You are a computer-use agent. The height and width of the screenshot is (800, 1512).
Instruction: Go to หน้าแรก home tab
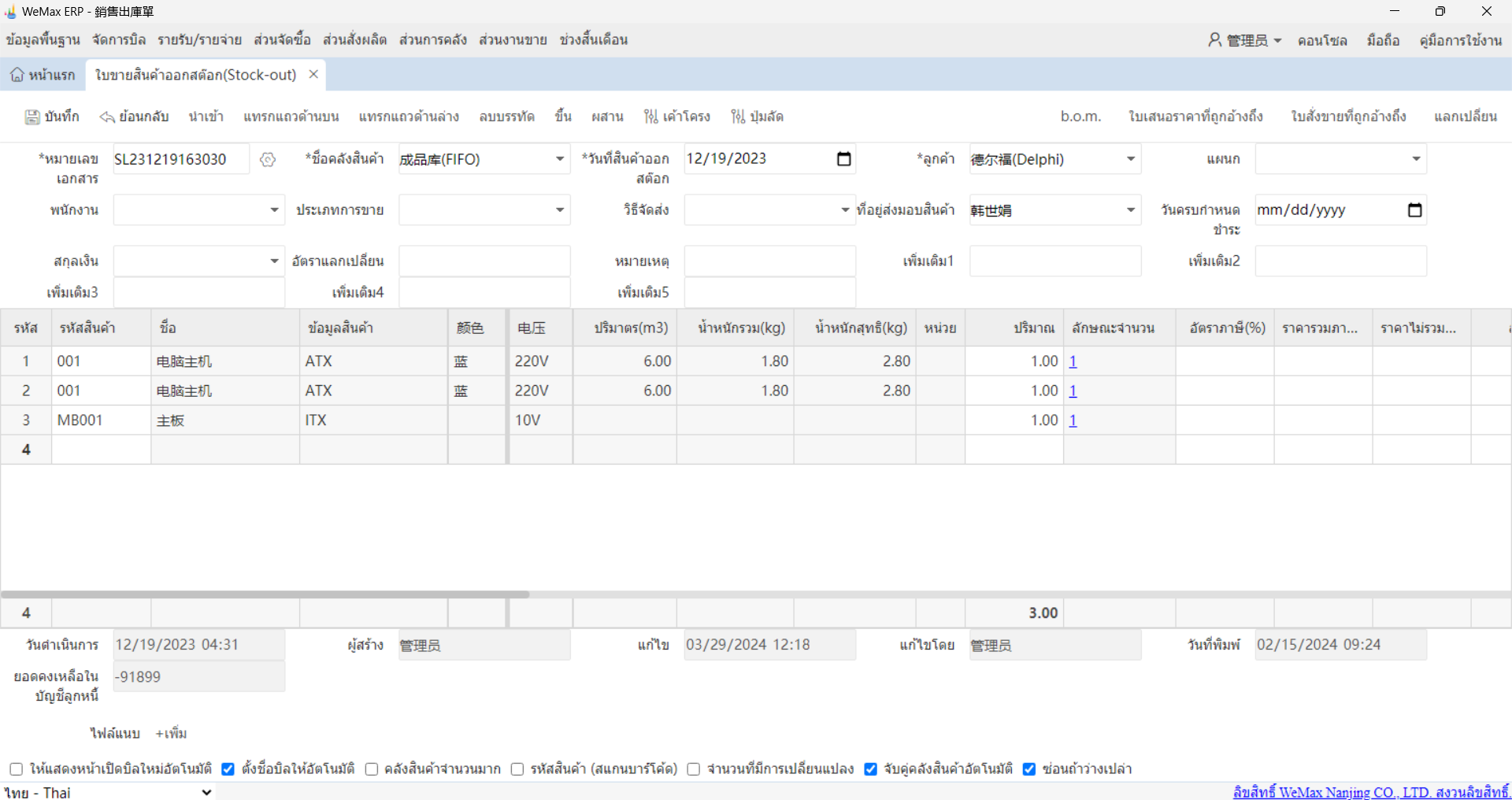43,75
